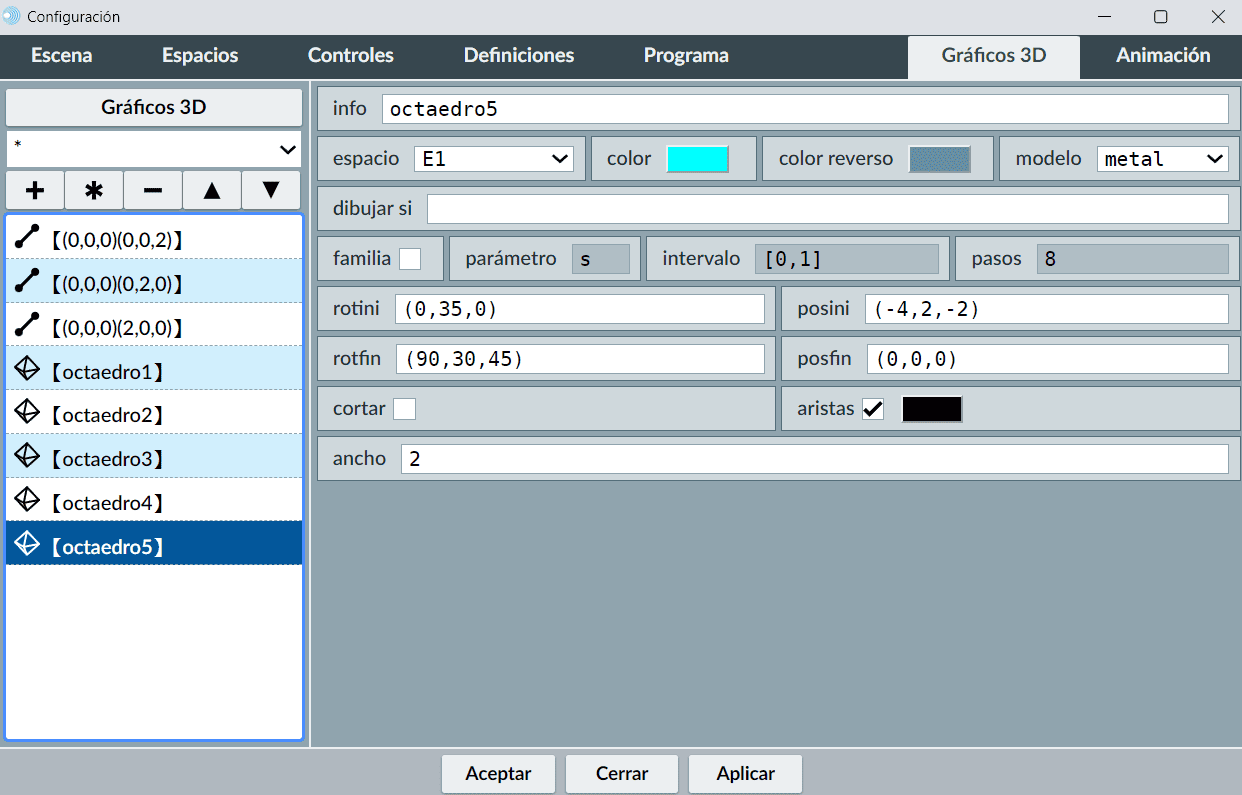Open the espacio E1 dropdown
This screenshot has height=795, width=1242.
click(494, 159)
